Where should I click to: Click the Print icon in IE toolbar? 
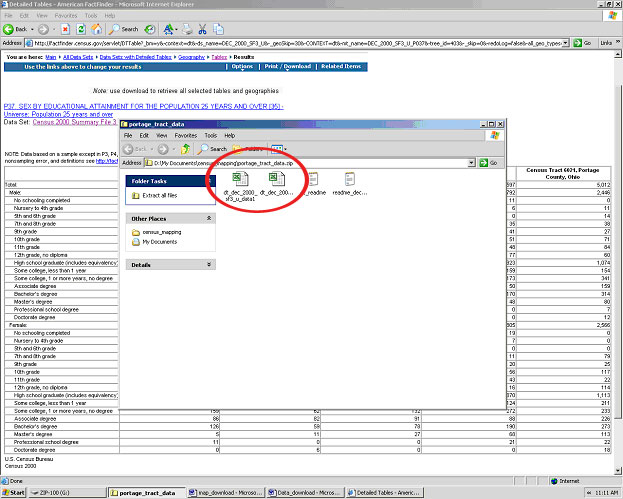click(188, 29)
